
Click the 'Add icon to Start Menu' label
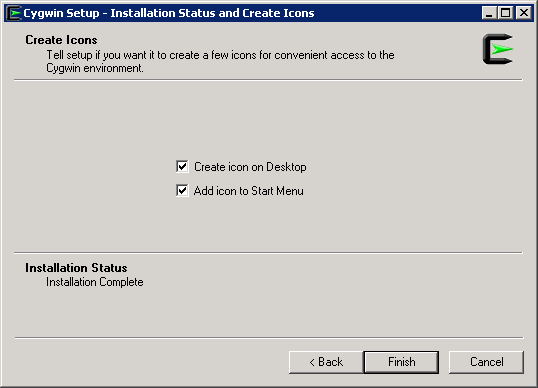[x=248, y=191]
